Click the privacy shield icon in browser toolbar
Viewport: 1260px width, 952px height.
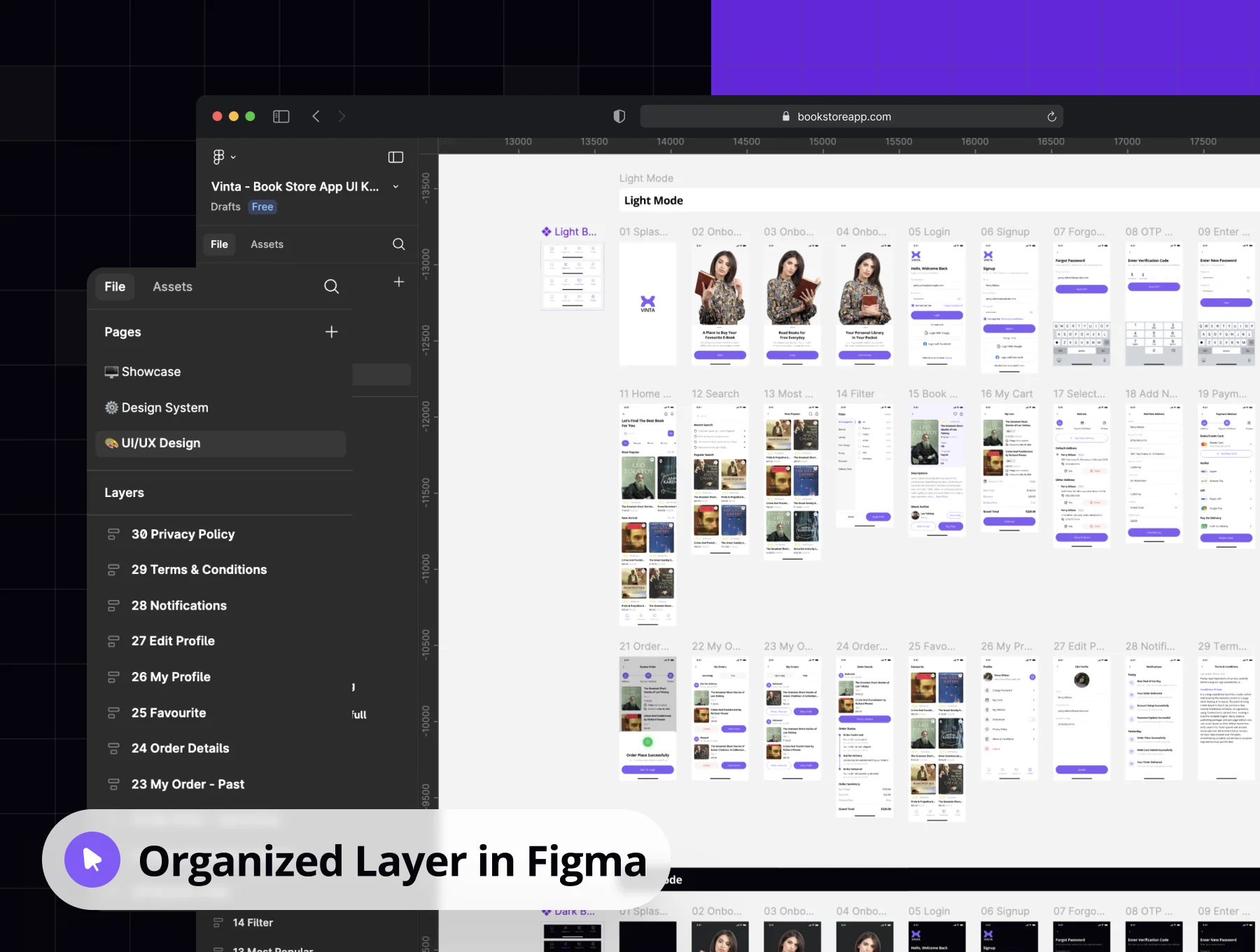click(x=619, y=116)
